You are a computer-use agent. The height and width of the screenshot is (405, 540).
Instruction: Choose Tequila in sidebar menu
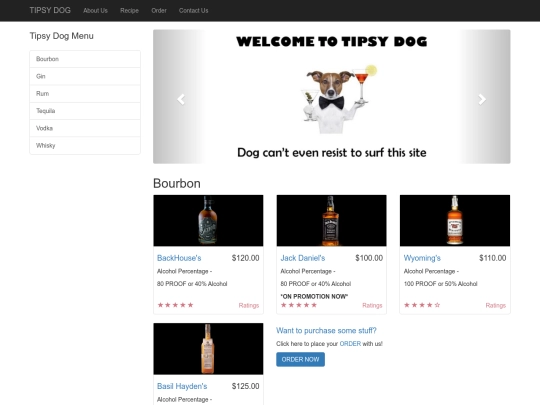(x=85, y=111)
